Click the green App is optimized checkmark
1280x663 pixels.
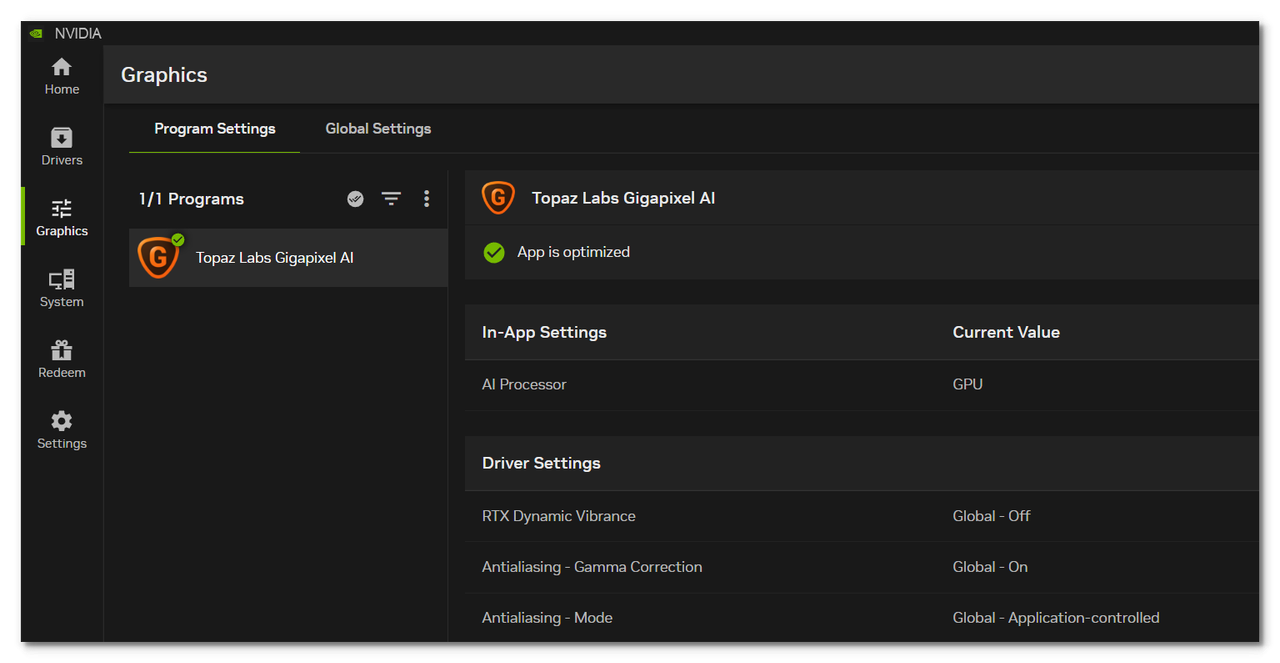(494, 253)
